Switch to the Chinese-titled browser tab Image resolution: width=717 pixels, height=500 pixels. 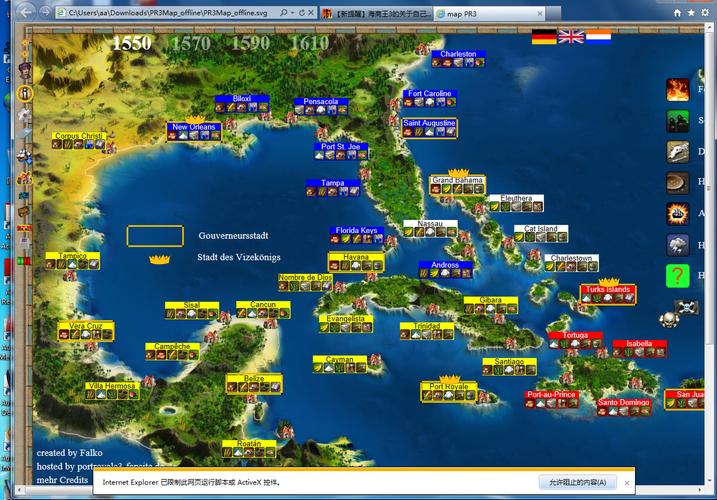[376, 14]
